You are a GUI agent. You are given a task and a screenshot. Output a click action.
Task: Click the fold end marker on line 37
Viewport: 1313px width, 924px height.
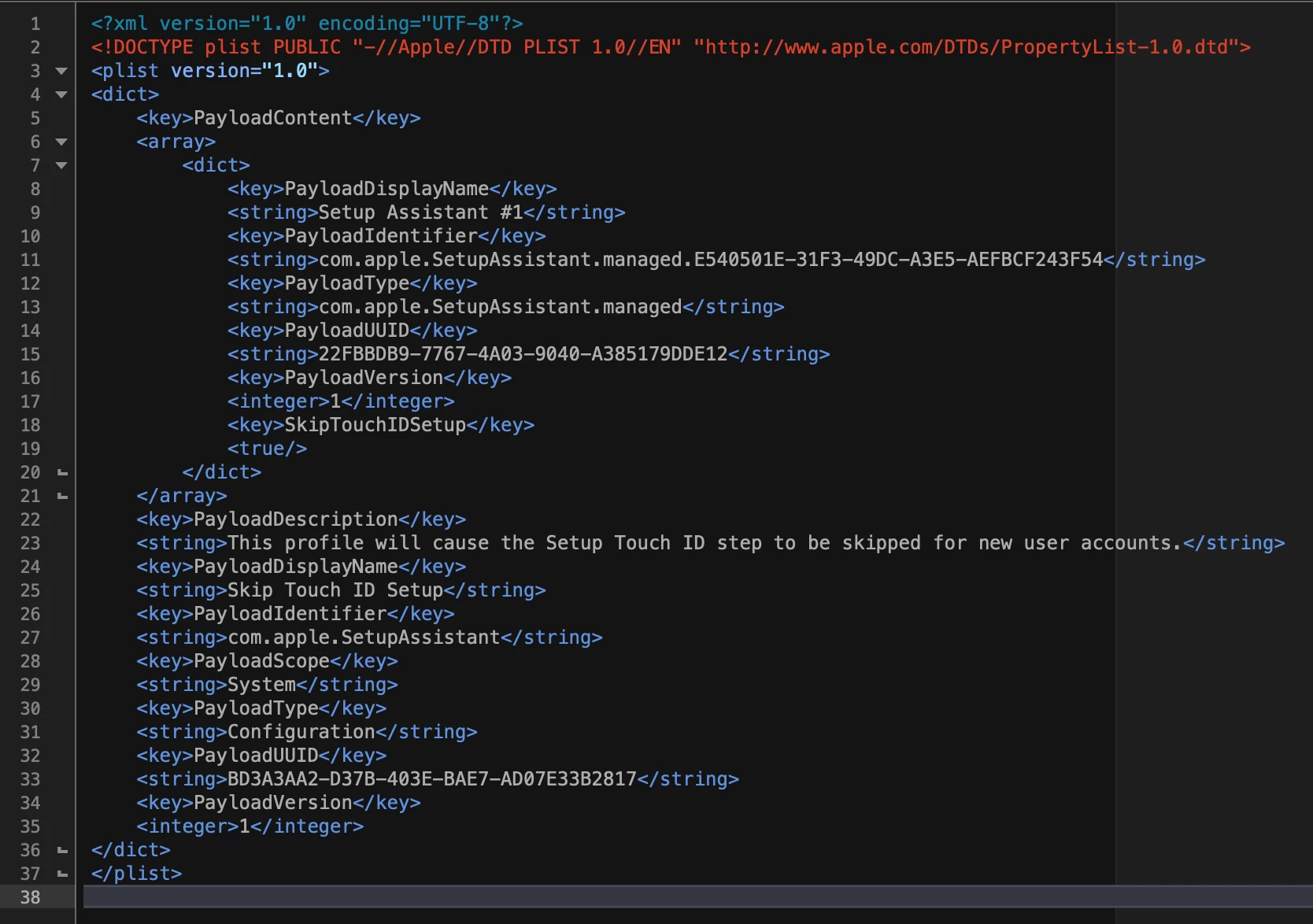[63, 874]
